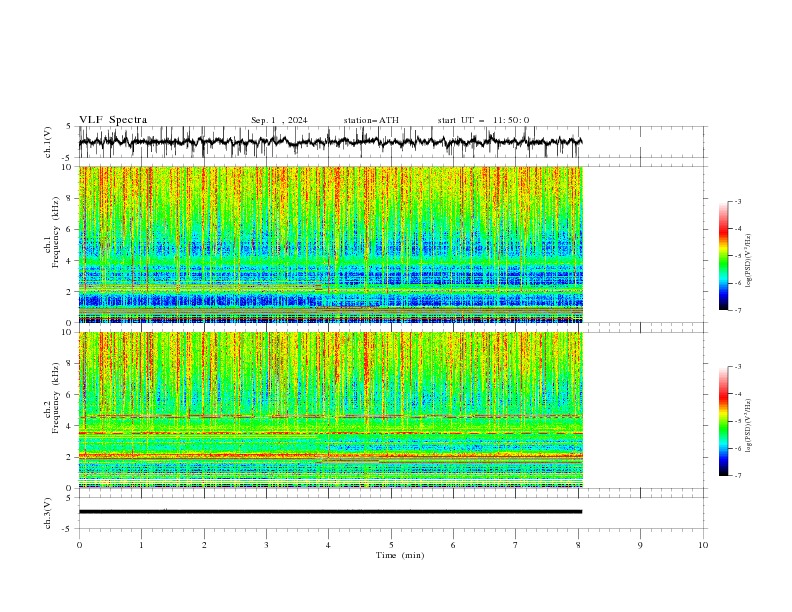Click the ch.1 spectrogram color scale bar

click(x=723, y=256)
